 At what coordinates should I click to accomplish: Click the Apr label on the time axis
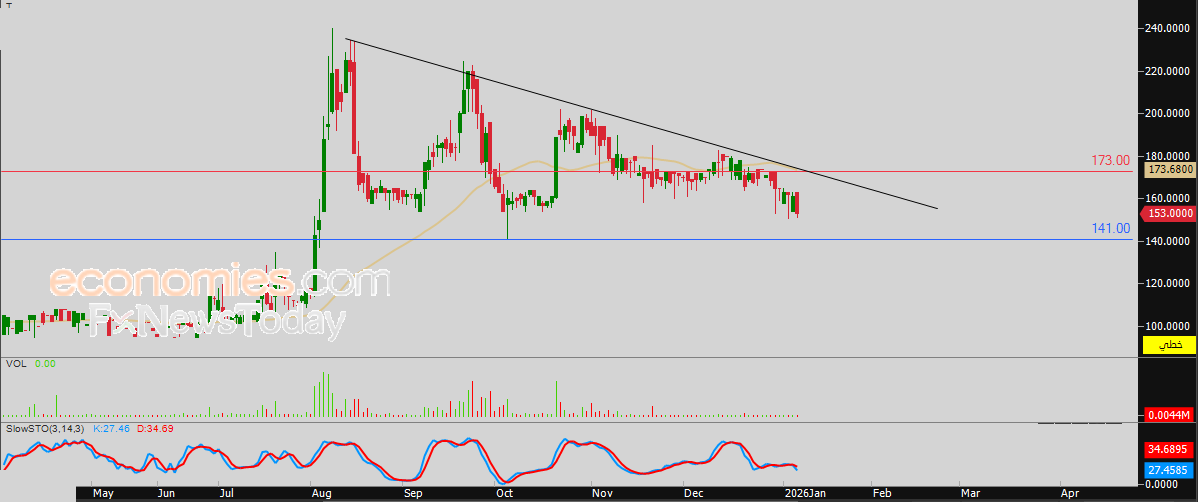(1069, 493)
